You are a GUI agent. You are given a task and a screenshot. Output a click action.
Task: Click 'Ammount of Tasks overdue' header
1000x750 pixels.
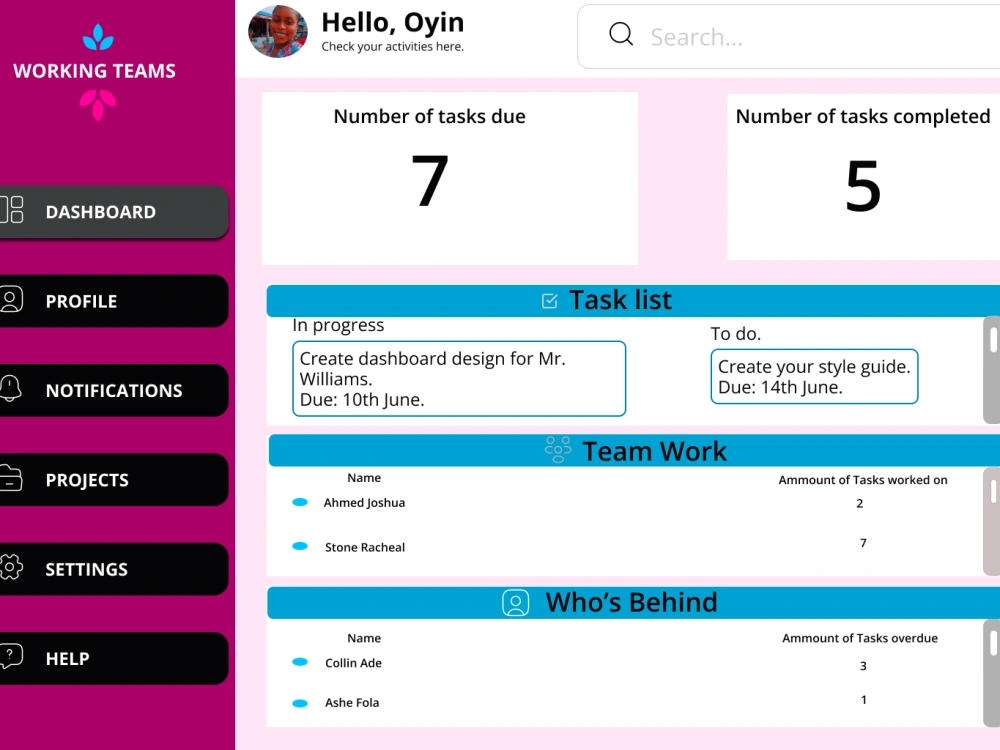pyautogui.click(x=860, y=638)
